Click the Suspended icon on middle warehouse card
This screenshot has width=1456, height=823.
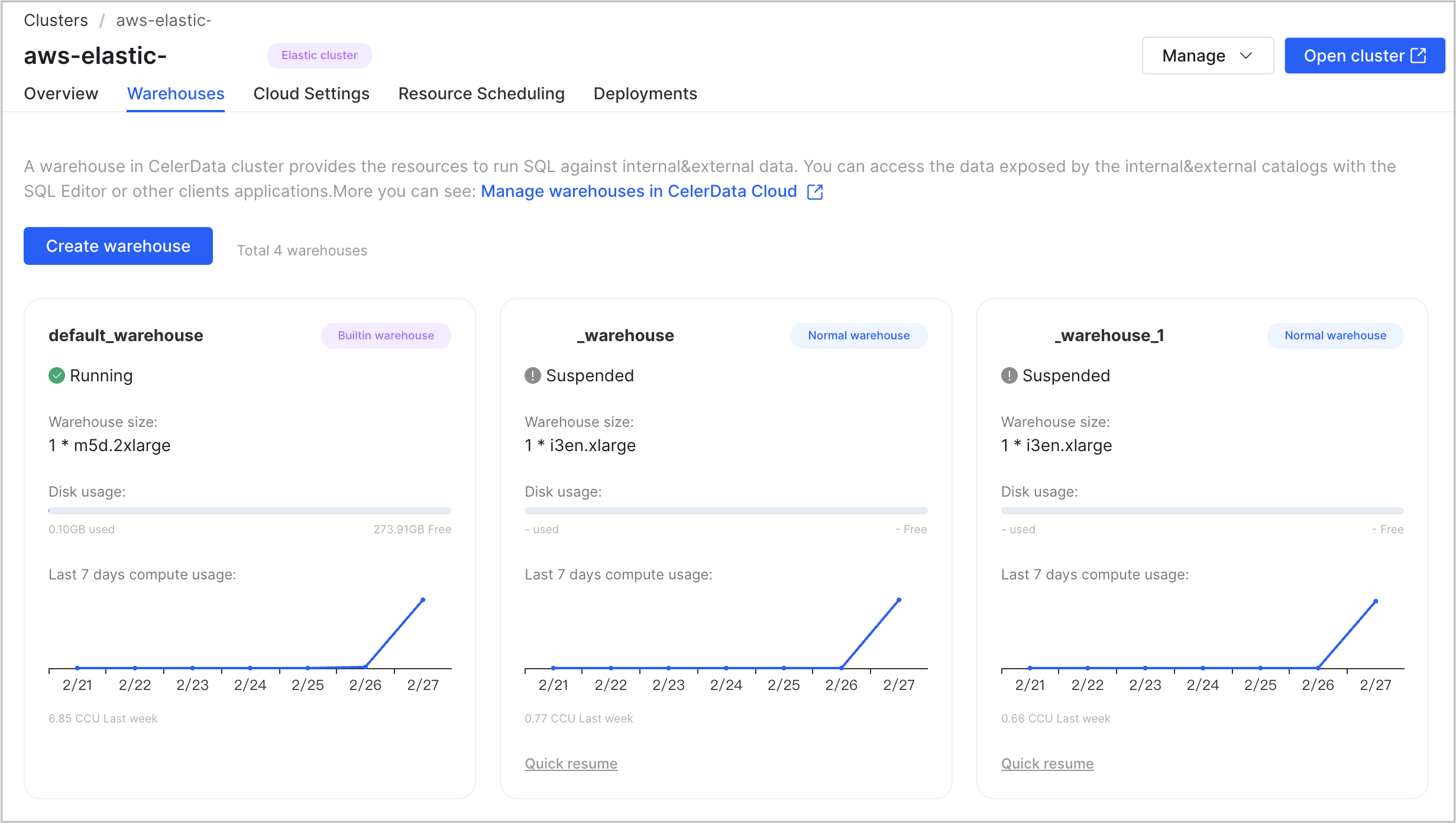point(533,375)
